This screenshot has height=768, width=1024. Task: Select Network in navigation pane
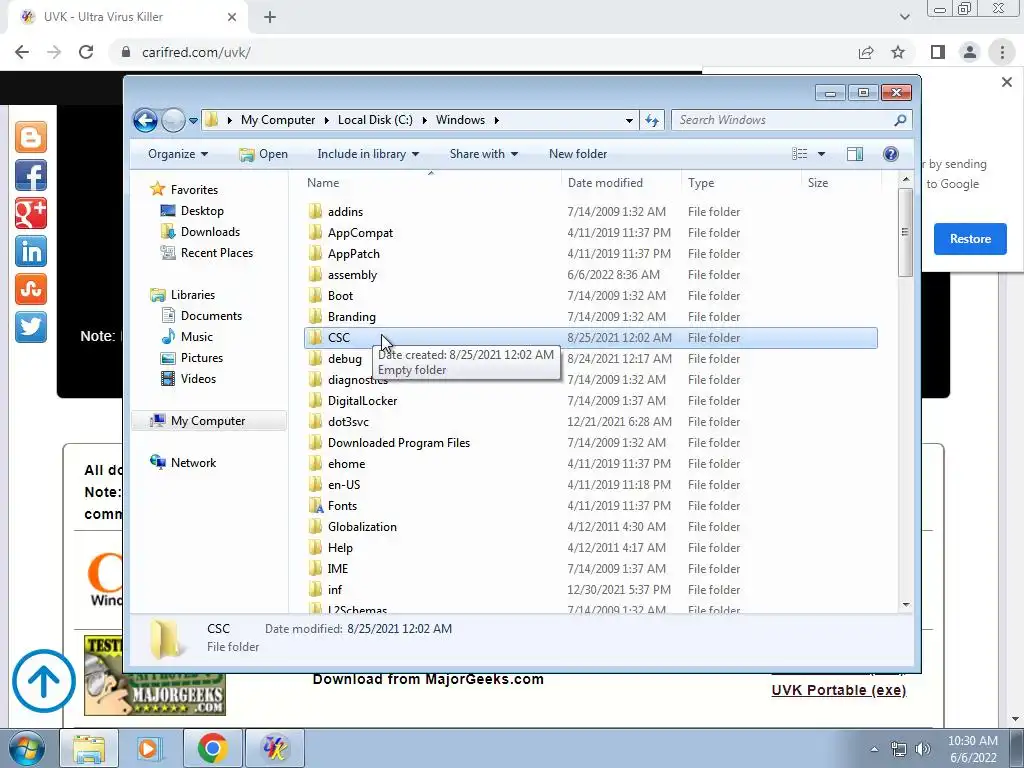[x=193, y=463]
